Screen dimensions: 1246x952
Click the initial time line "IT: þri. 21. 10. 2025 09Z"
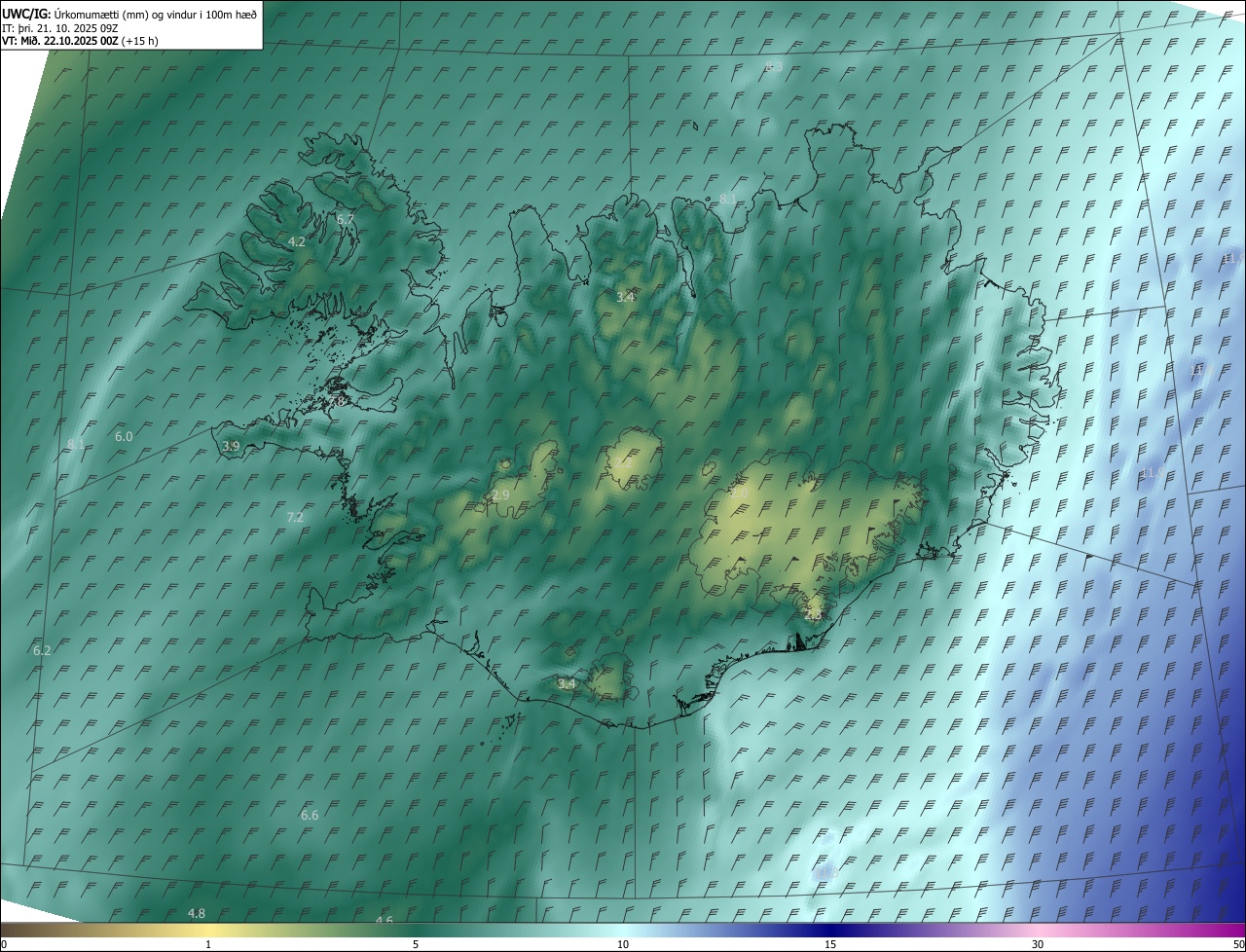coord(60,27)
